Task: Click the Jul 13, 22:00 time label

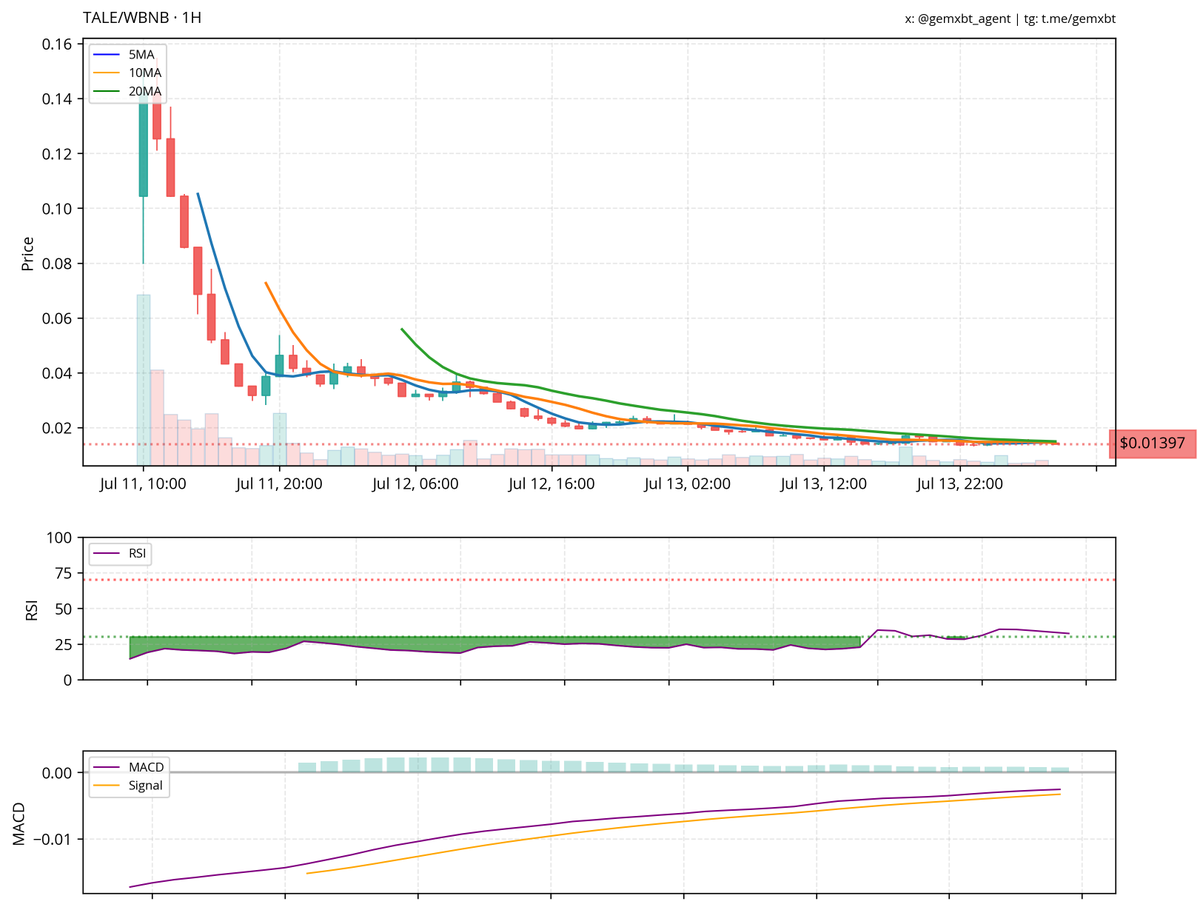Action: pyautogui.click(x=959, y=484)
